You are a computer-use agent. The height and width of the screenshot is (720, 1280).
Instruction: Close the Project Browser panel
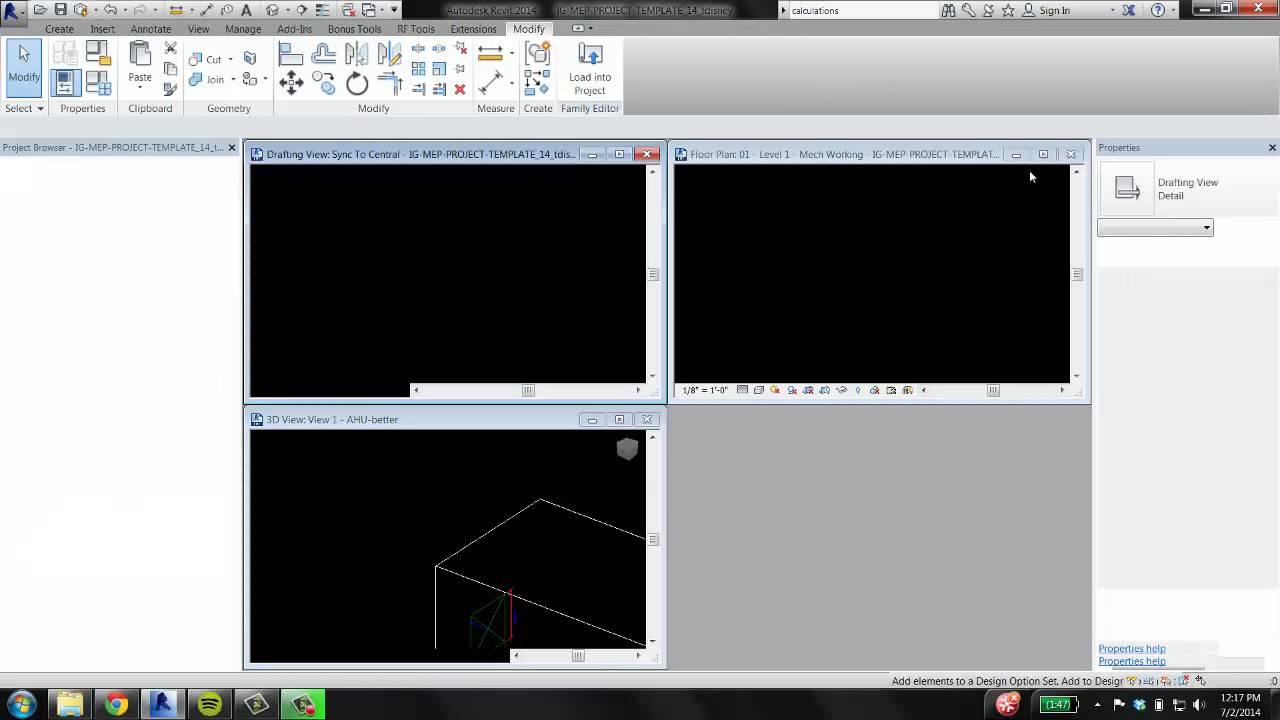tap(232, 148)
